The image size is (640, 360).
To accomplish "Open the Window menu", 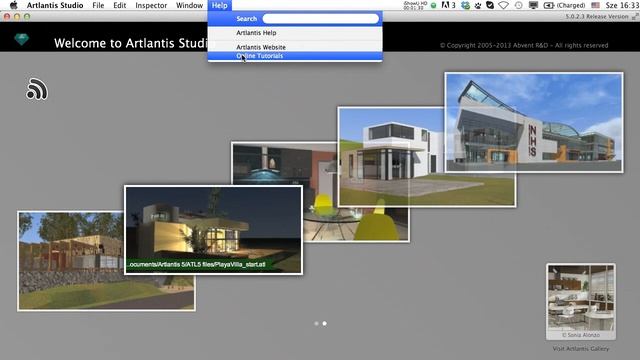I will click(189, 5).
